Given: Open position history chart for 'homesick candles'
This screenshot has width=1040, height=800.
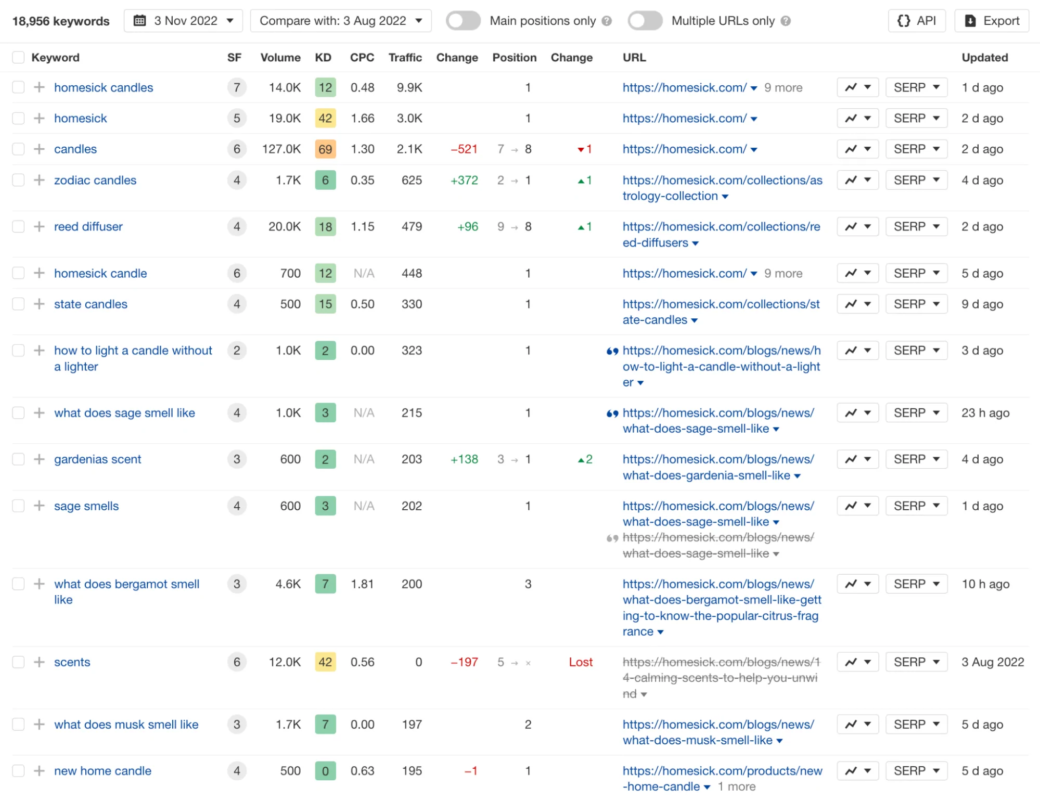Looking at the screenshot, I should (x=858, y=87).
